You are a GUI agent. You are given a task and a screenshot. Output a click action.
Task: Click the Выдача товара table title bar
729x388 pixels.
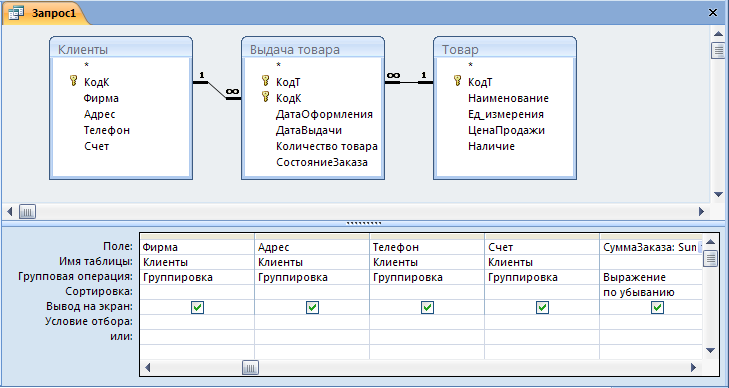pyautogui.click(x=312, y=49)
